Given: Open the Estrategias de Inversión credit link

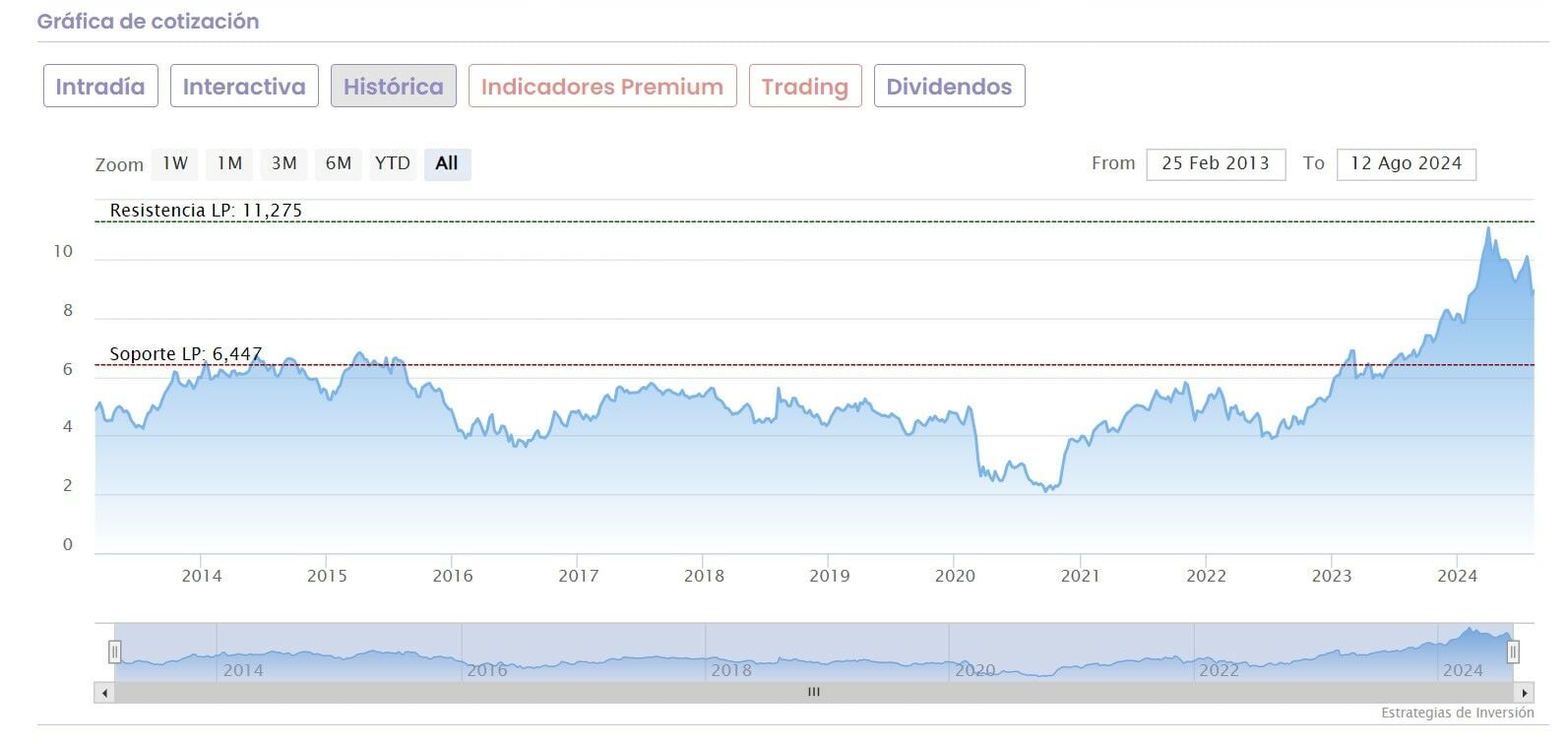Looking at the screenshot, I should [x=1457, y=713].
